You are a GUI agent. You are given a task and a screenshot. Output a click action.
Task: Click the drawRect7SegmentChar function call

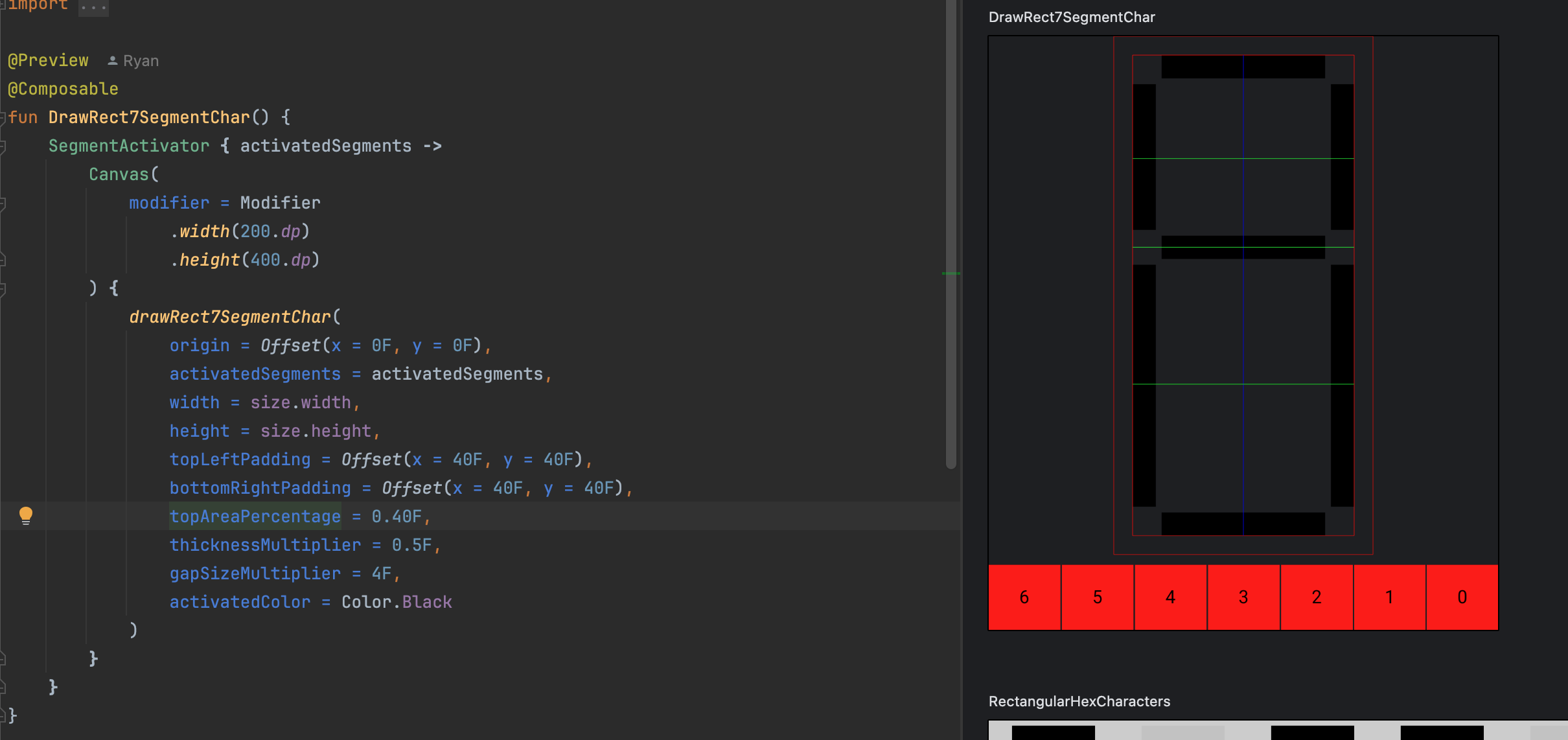coord(230,317)
